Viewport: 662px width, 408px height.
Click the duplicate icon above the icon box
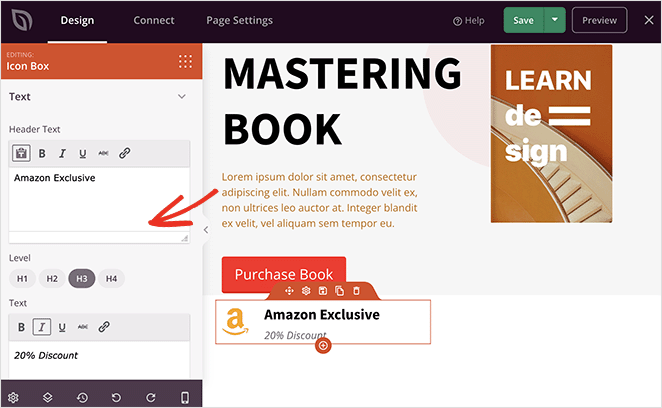(x=340, y=290)
